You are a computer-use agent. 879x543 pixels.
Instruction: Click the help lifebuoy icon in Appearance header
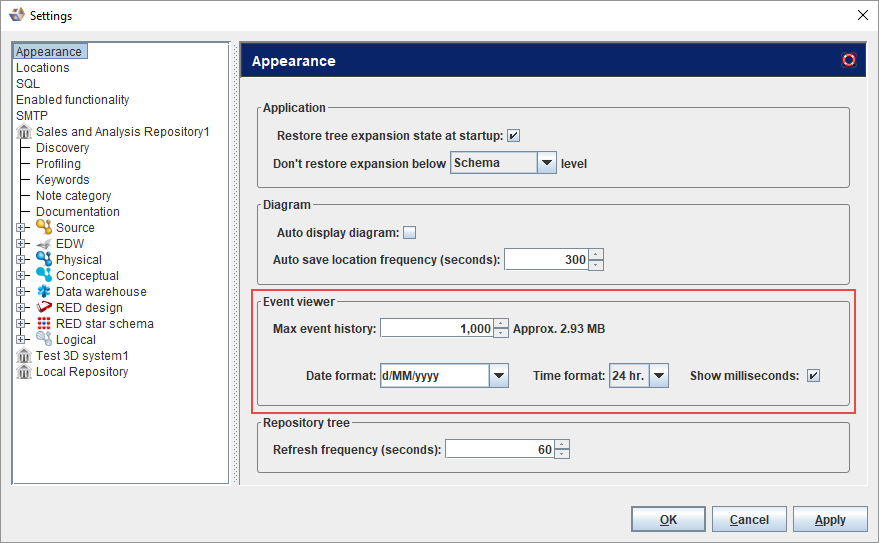[x=849, y=60]
